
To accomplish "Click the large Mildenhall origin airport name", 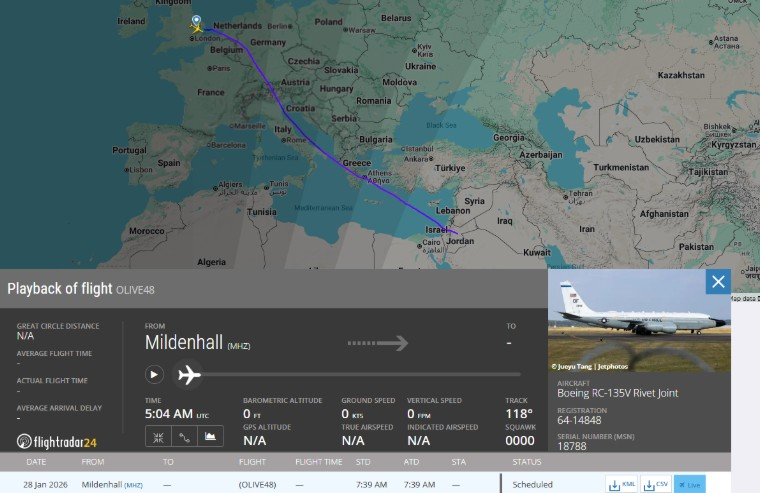I will [187, 342].
